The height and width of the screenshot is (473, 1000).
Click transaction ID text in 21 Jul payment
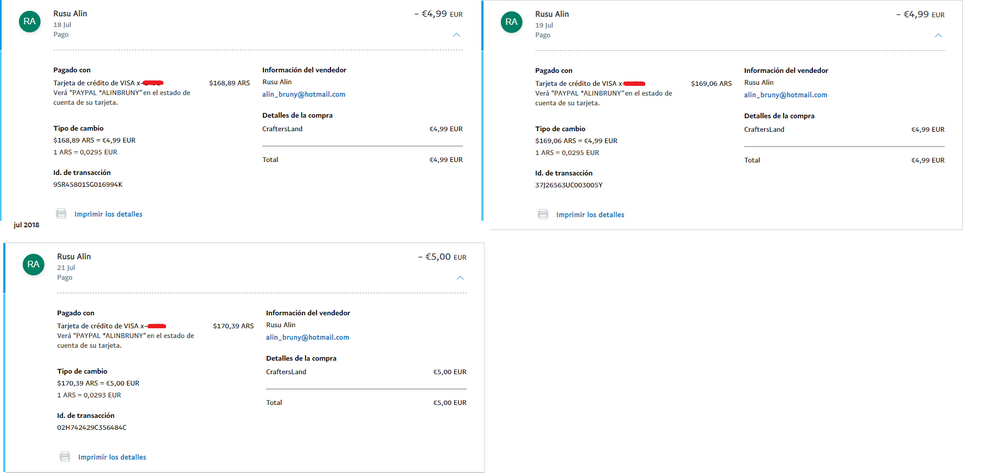(92, 427)
